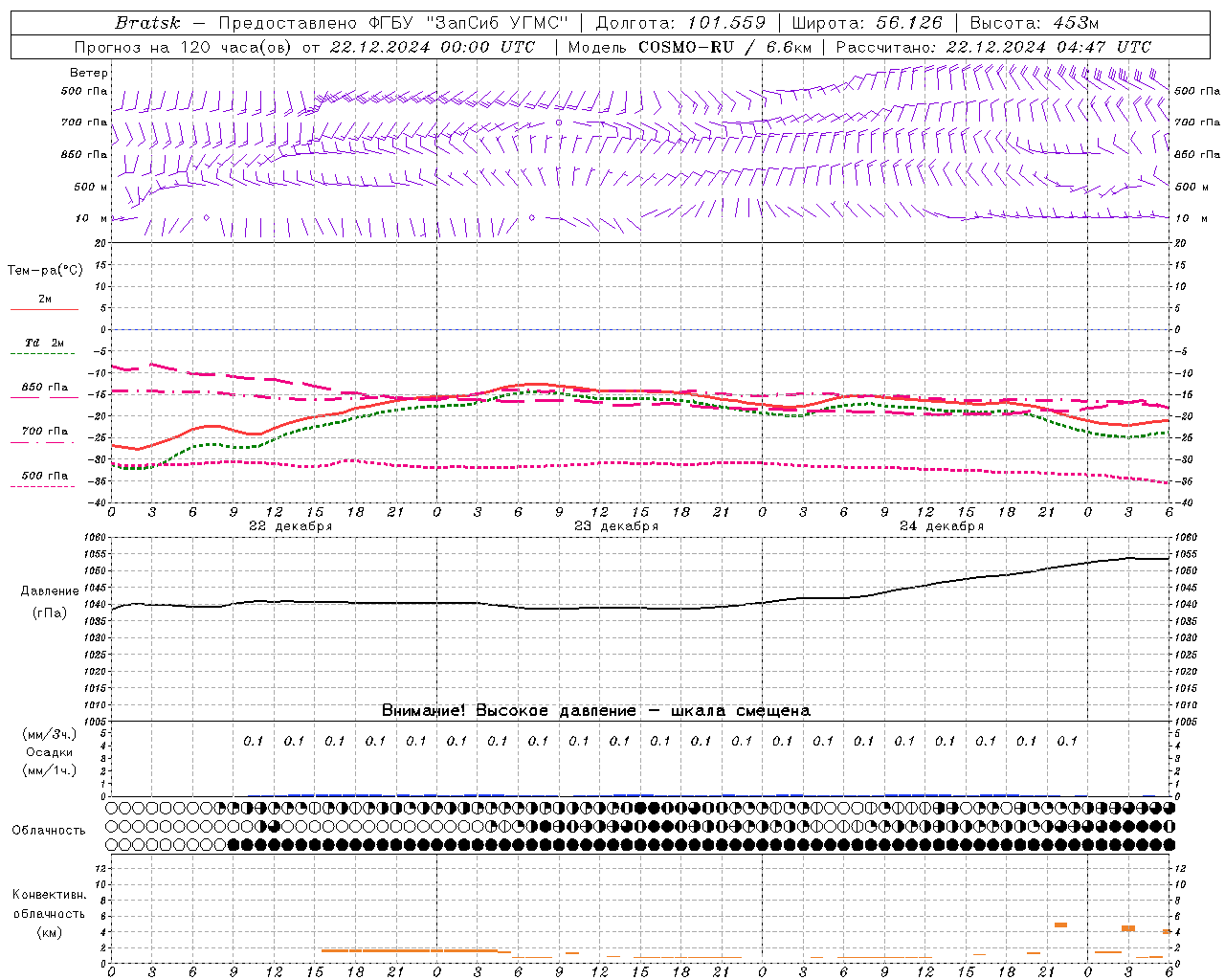The width and height of the screenshot is (1225, 980).
Task: Click the (мм/1ч.) precipitation unit label
Action: click(x=50, y=770)
